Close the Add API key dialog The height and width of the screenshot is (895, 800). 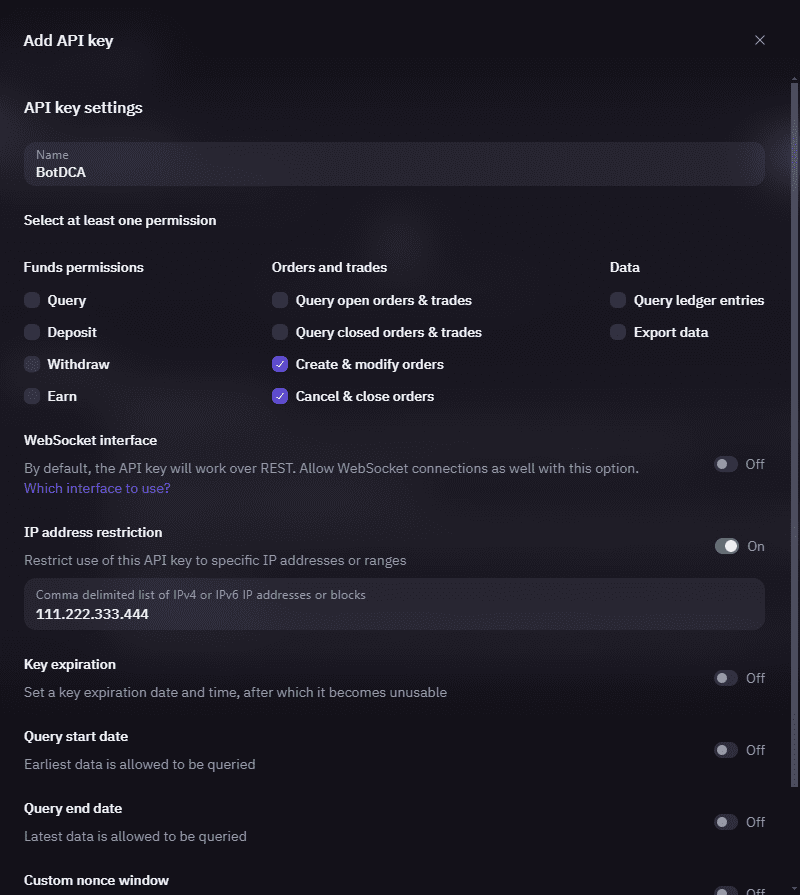pyautogui.click(x=760, y=41)
